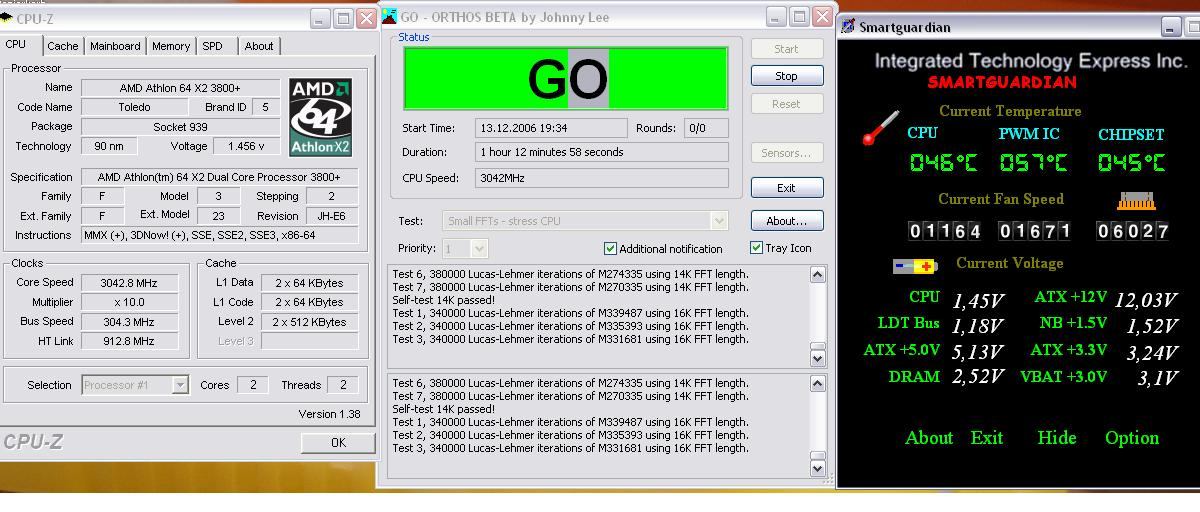Click the green GO status indicator
Screen dimensions: 1200x512
pyautogui.click(x=566, y=78)
